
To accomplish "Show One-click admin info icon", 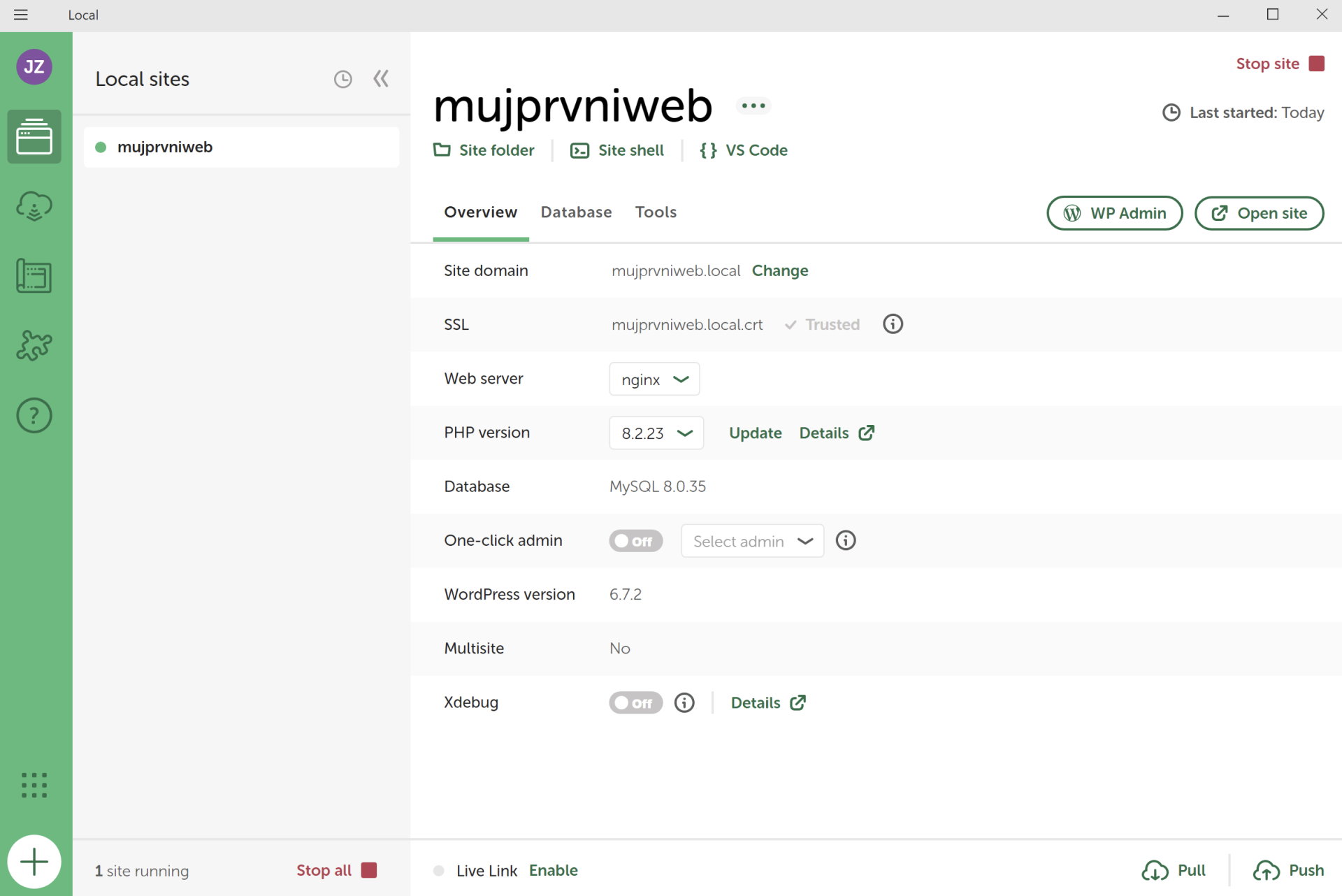I will (846, 540).
